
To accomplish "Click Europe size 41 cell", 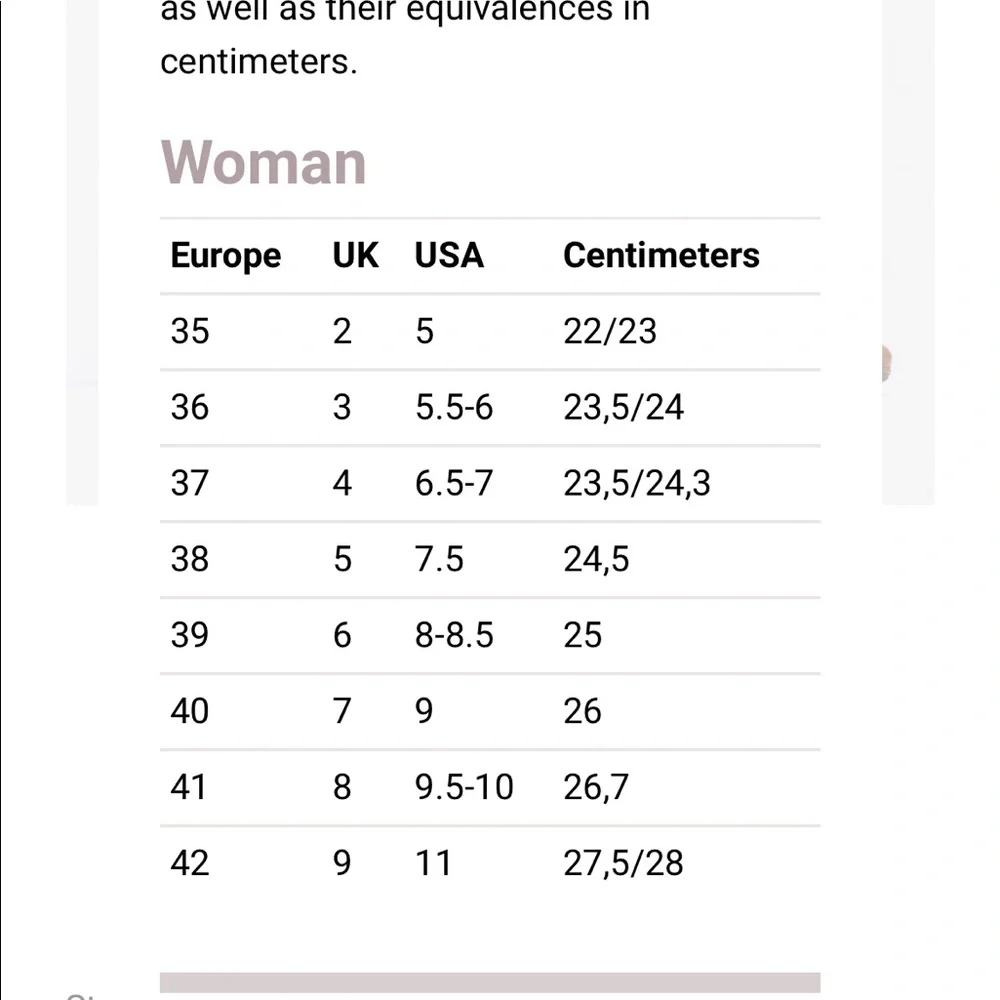I will coord(188,786).
